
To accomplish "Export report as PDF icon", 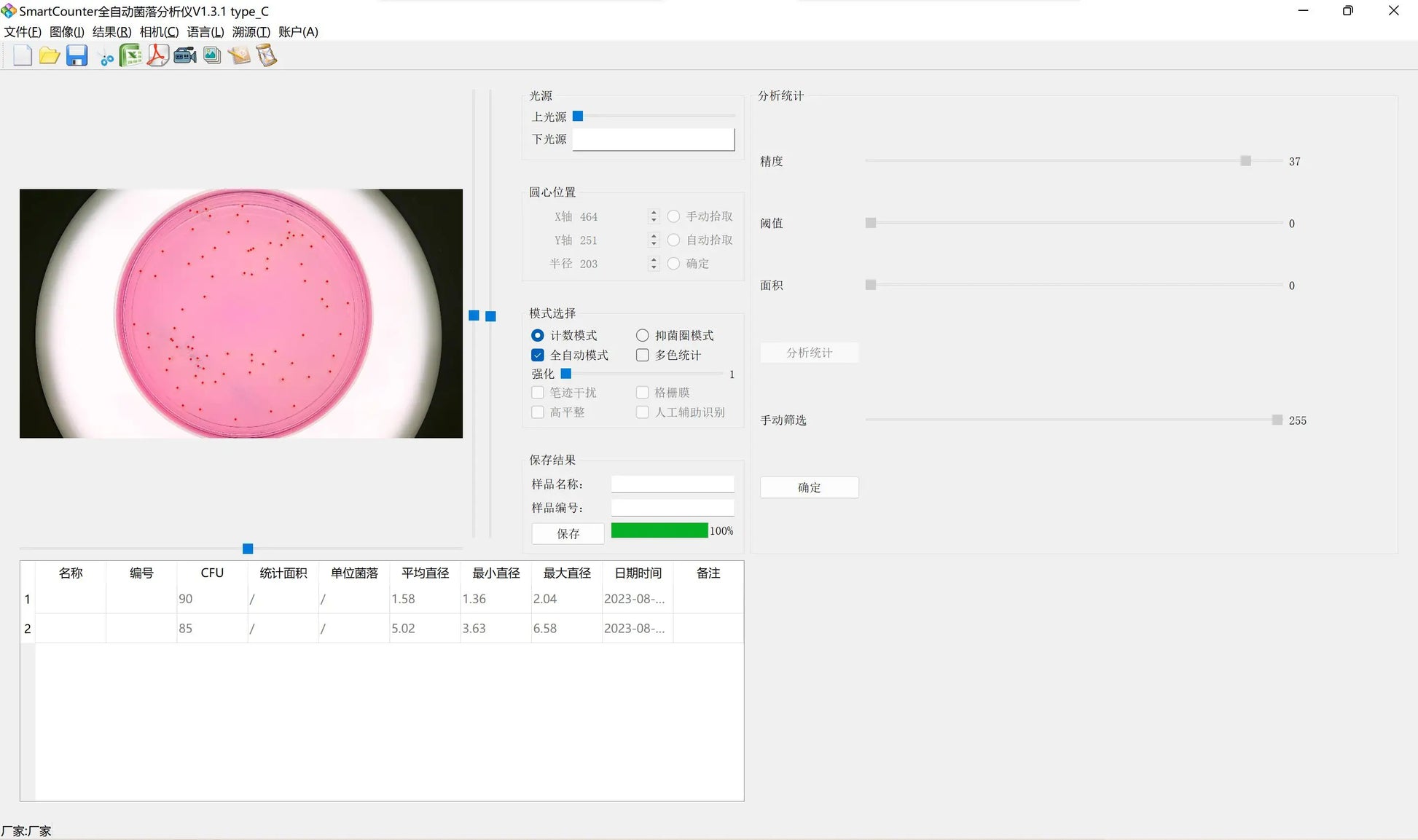I will (x=157, y=56).
